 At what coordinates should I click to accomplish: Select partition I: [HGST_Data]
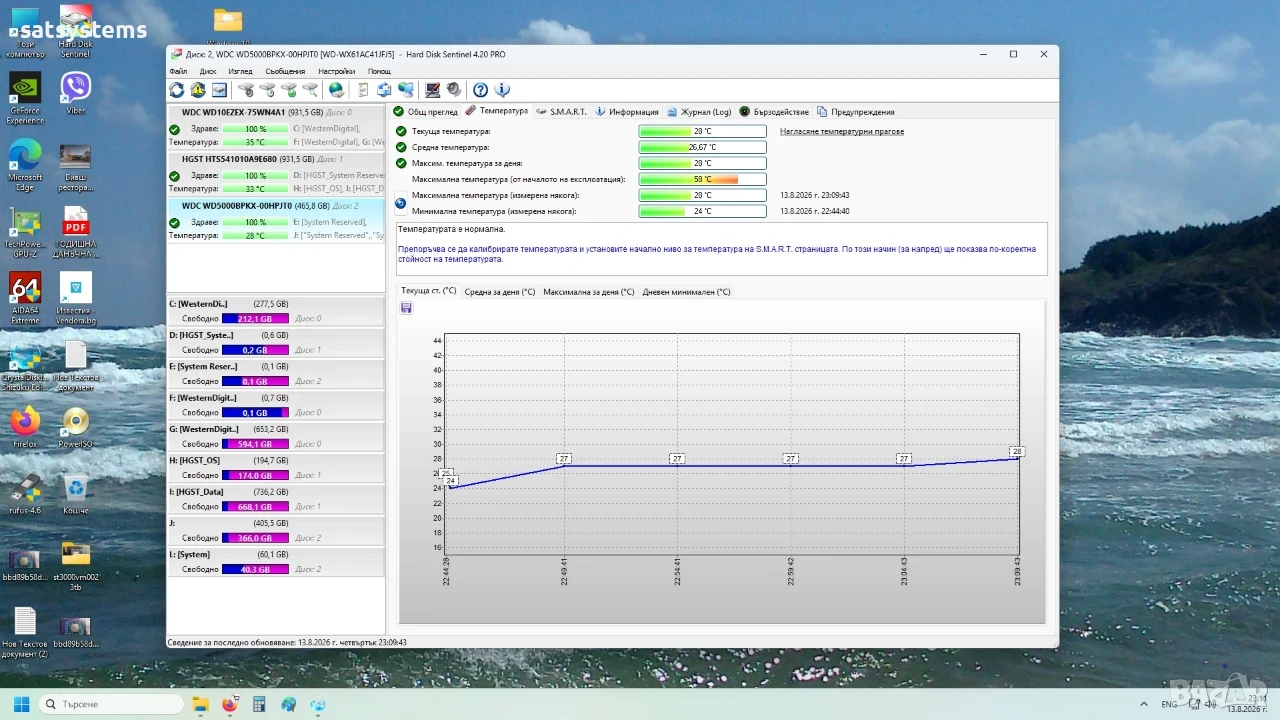[x=275, y=498]
